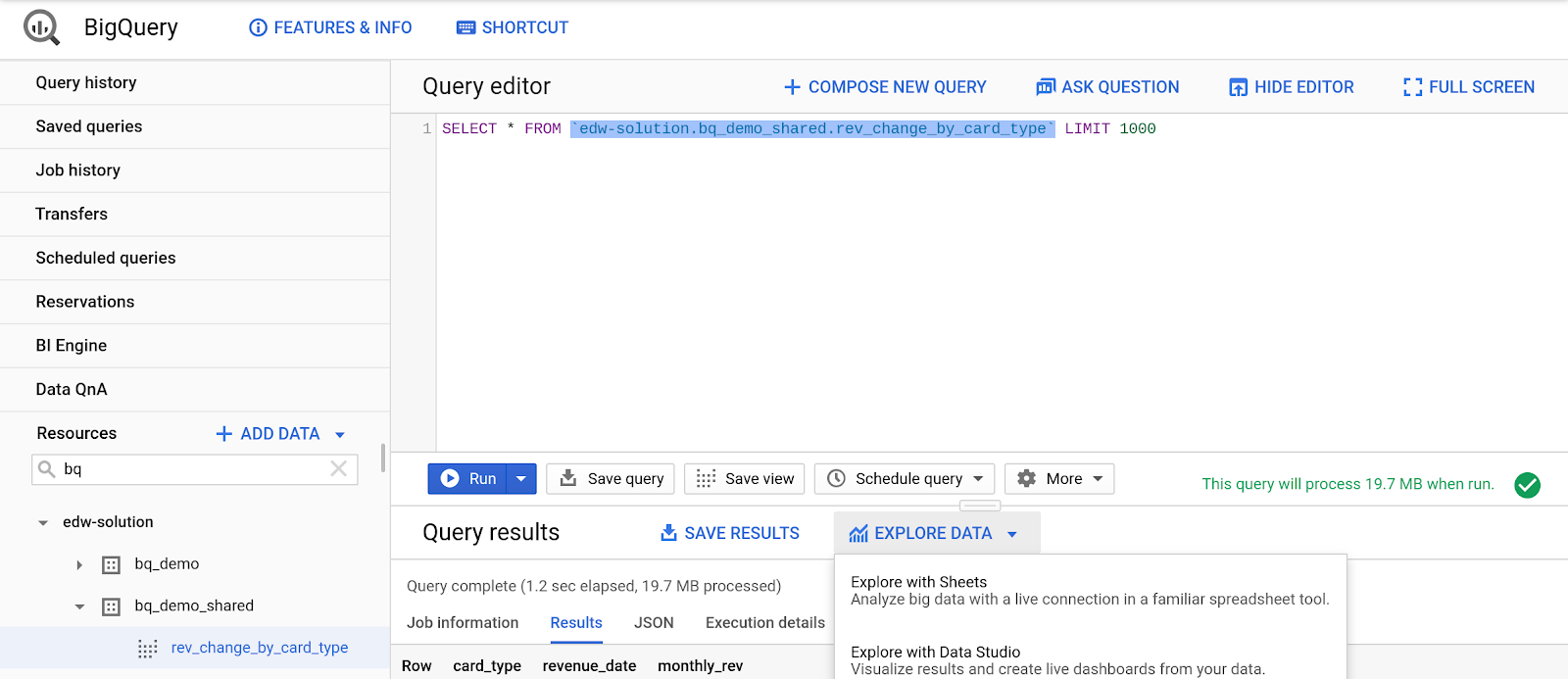Viewport: 1568px width, 679px height.
Task: Open the Run button dropdown arrow
Action: coord(521,479)
